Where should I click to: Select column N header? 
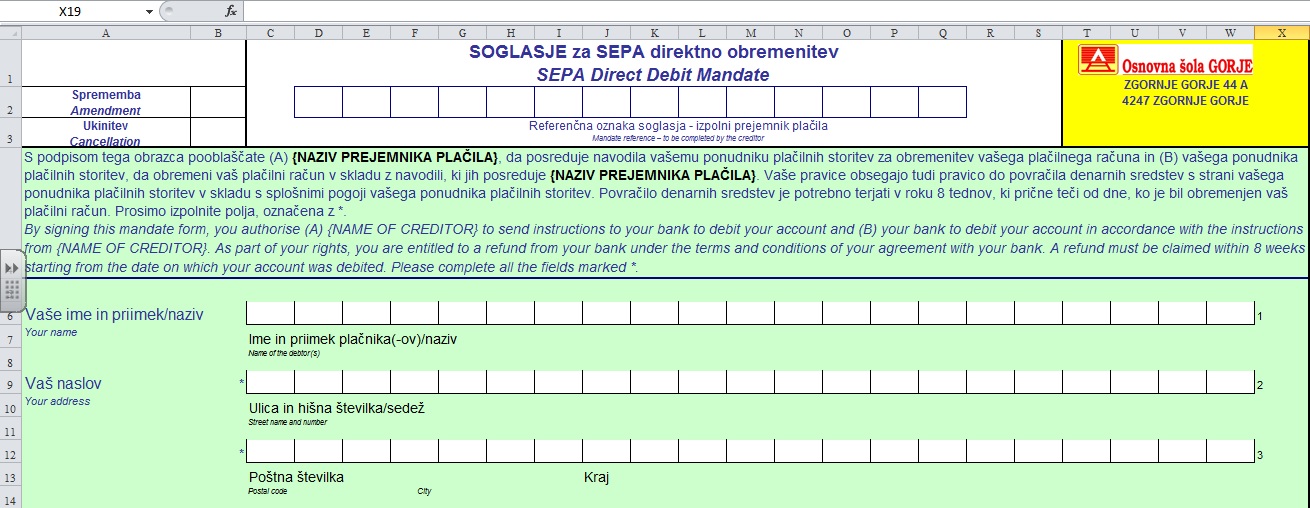tap(798, 32)
